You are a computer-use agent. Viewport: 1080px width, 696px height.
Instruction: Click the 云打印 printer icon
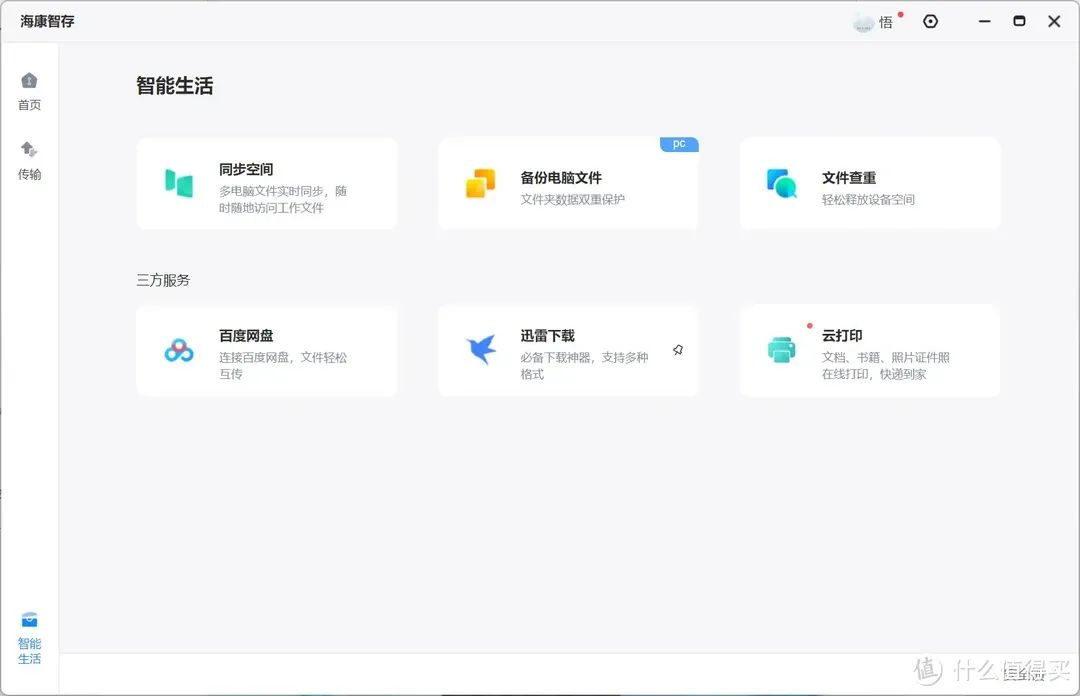click(782, 350)
